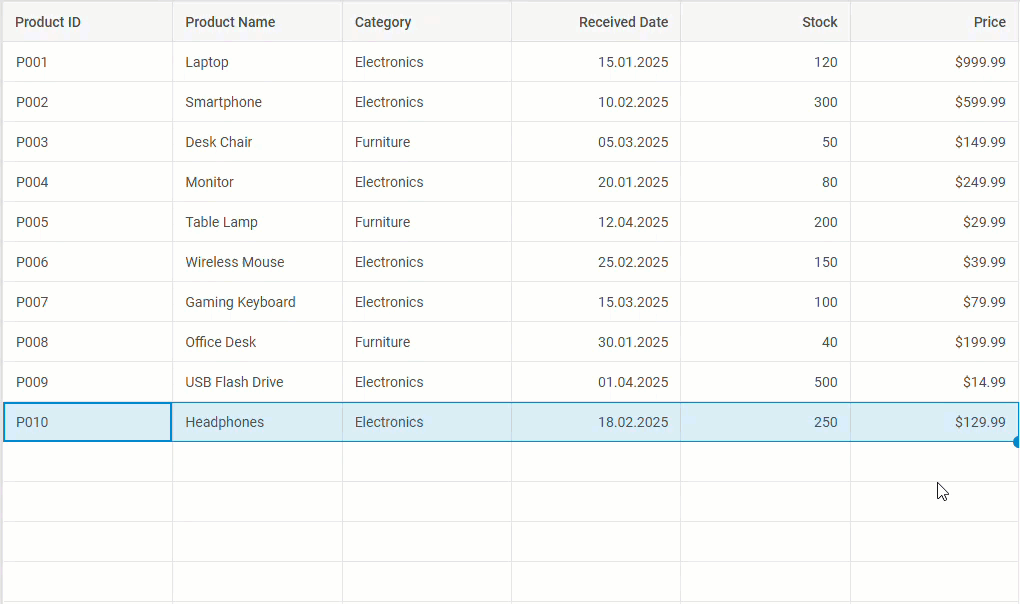
Task: Select date cell 20.01.2025
Action: point(596,182)
